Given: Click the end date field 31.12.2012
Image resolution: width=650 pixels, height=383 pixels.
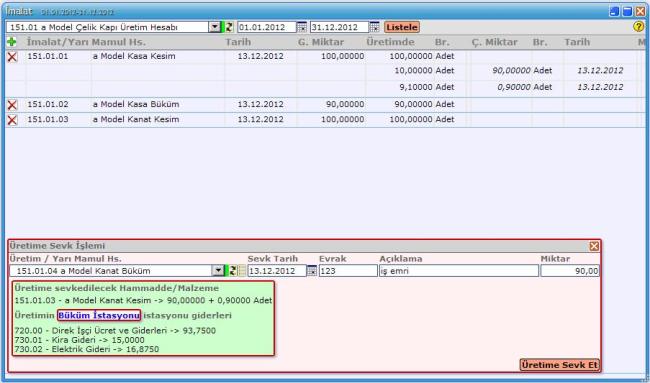Looking at the screenshot, I should [x=340, y=27].
